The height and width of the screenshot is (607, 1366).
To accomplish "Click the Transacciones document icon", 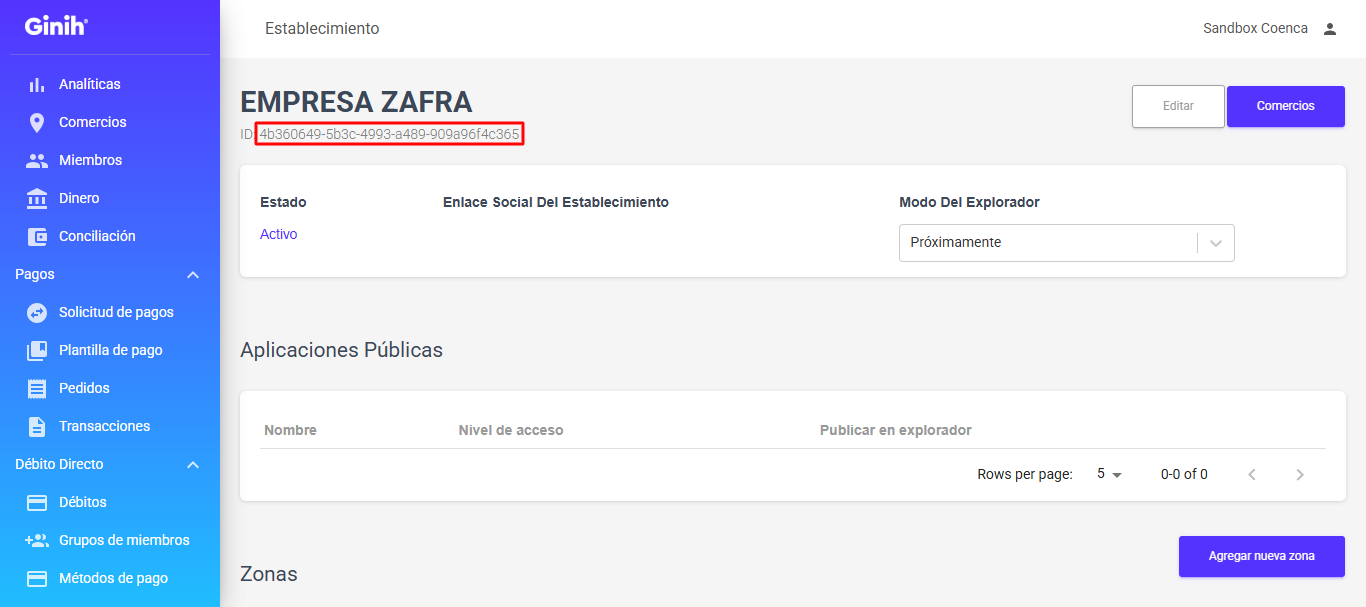I will point(37,426).
